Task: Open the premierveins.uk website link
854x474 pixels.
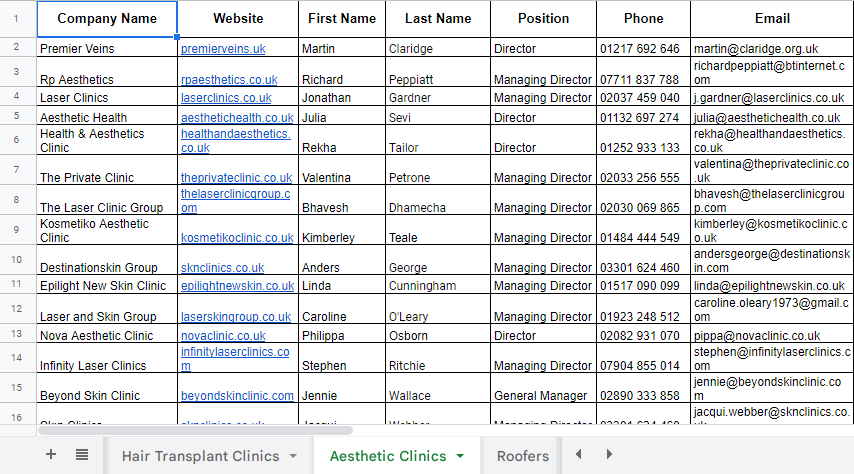Action: pyautogui.click(x=223, y=49)
